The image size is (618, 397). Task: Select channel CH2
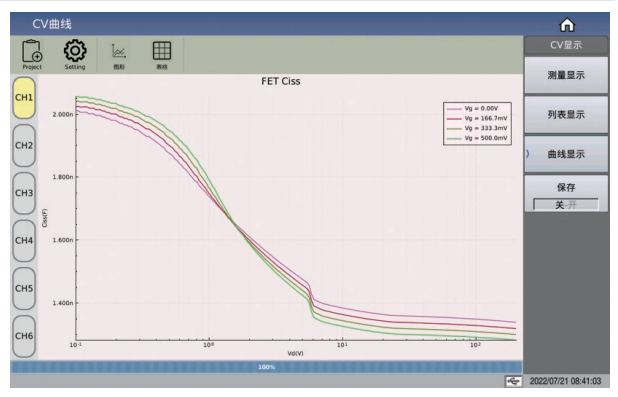[24, 145]
